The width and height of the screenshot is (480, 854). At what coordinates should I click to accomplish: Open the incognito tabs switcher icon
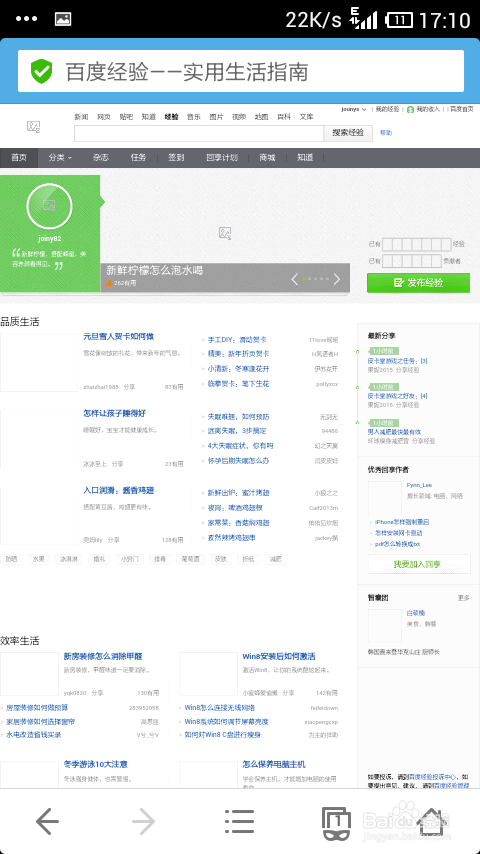click(x=336, y=823)
